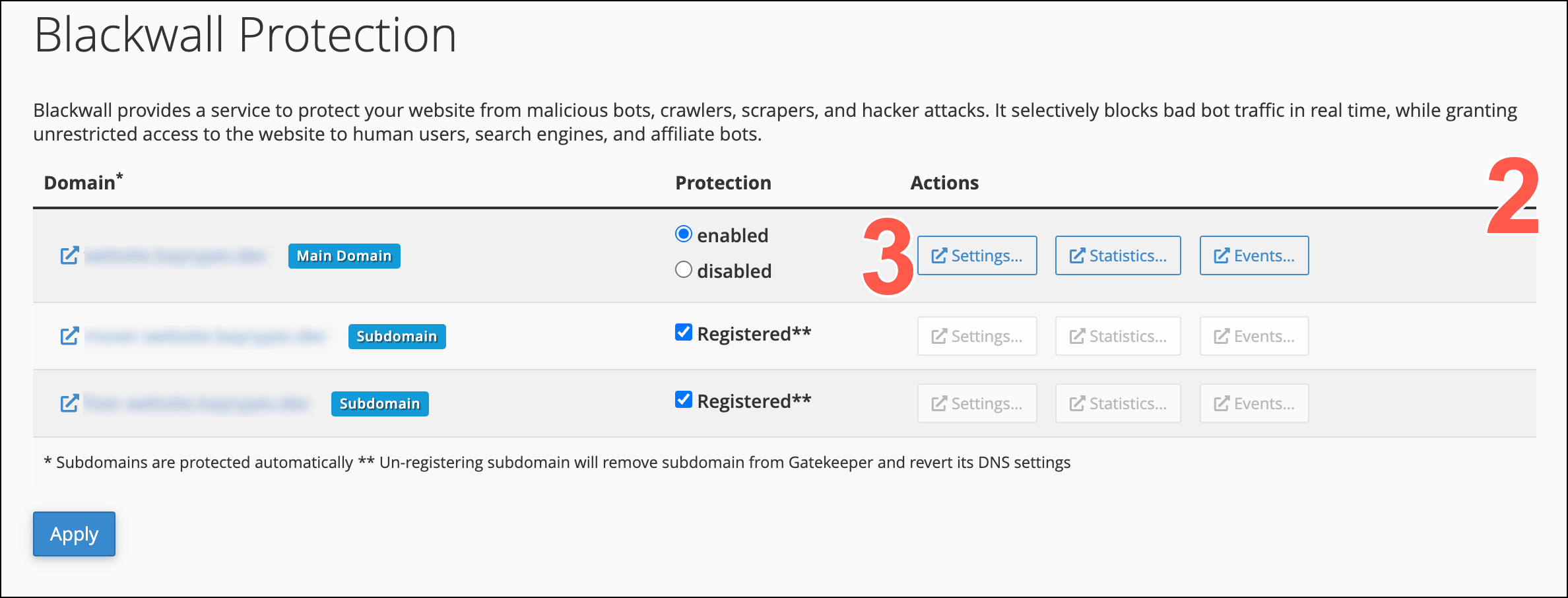Open second subdomain external link icon
1568x598 pixels.
[69, 403]
